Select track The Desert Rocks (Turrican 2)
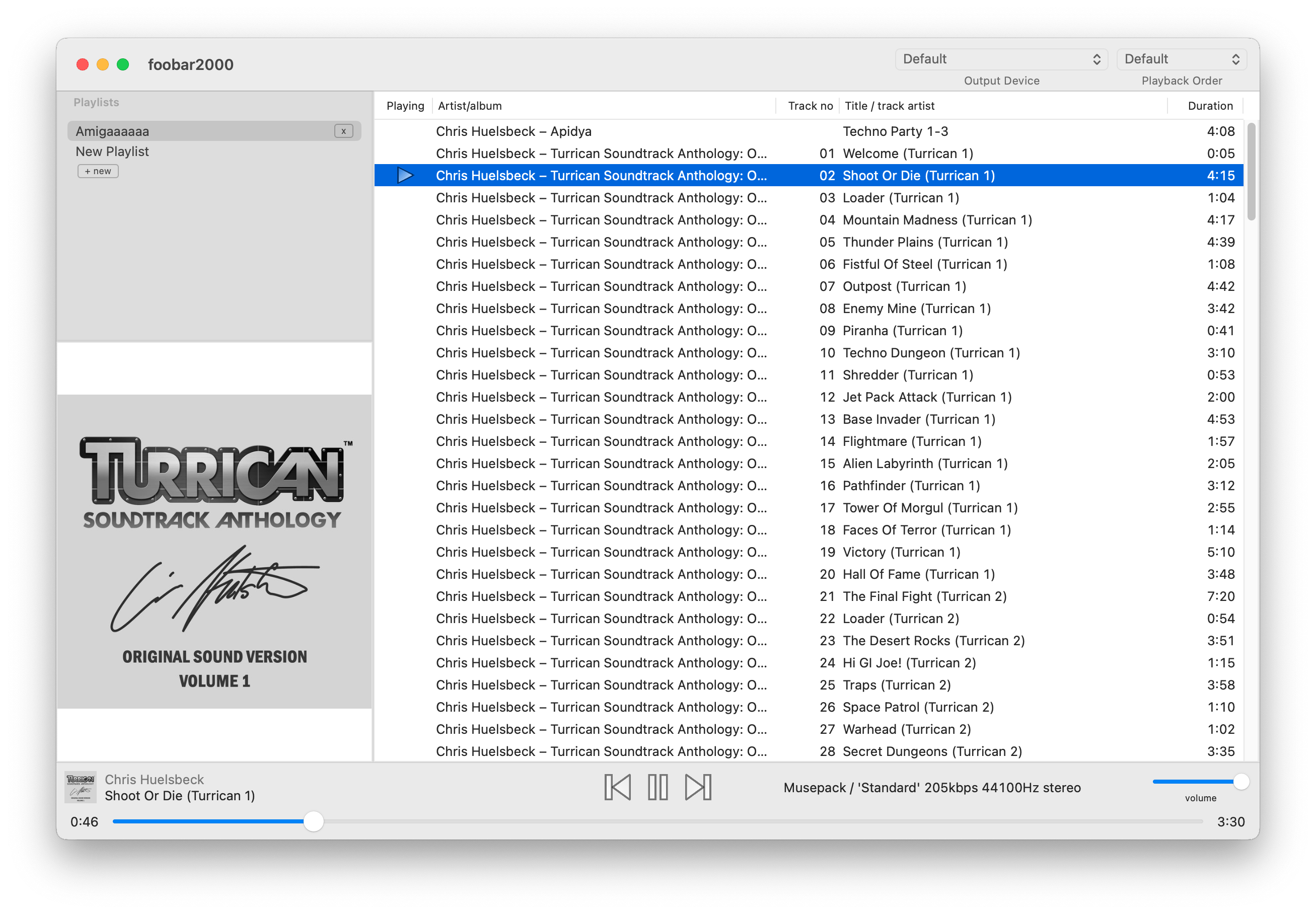The image size is (1316, 914). (x=809, y=640)
